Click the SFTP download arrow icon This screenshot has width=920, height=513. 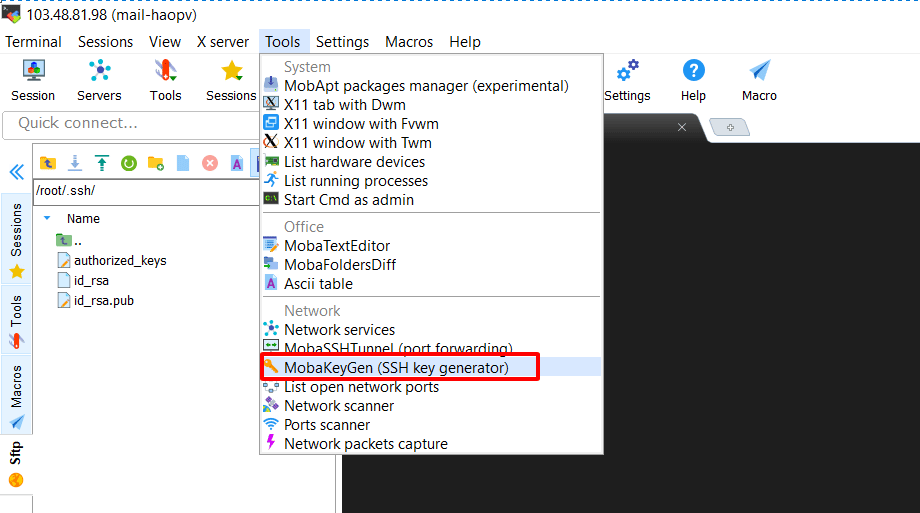(x=75, y=163)
